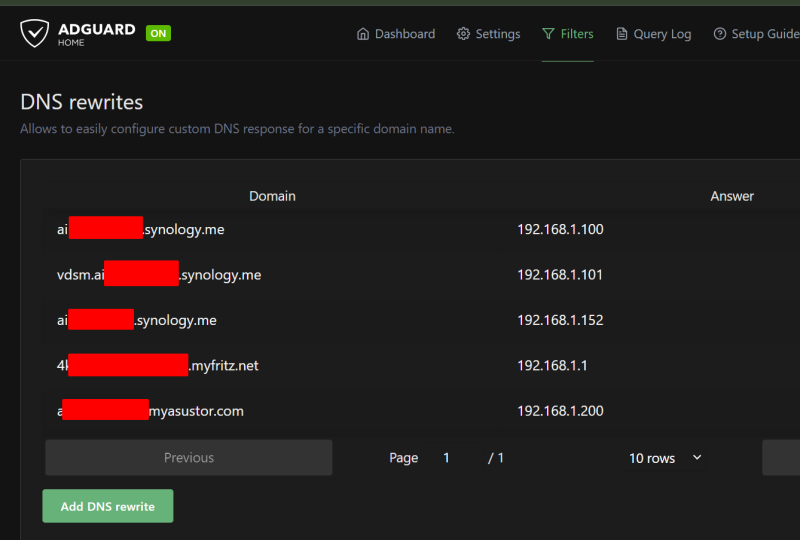The height and width of the screenshot is (540, 800).
Task: Click the Settings gear icon
Action: click(463, 34)
